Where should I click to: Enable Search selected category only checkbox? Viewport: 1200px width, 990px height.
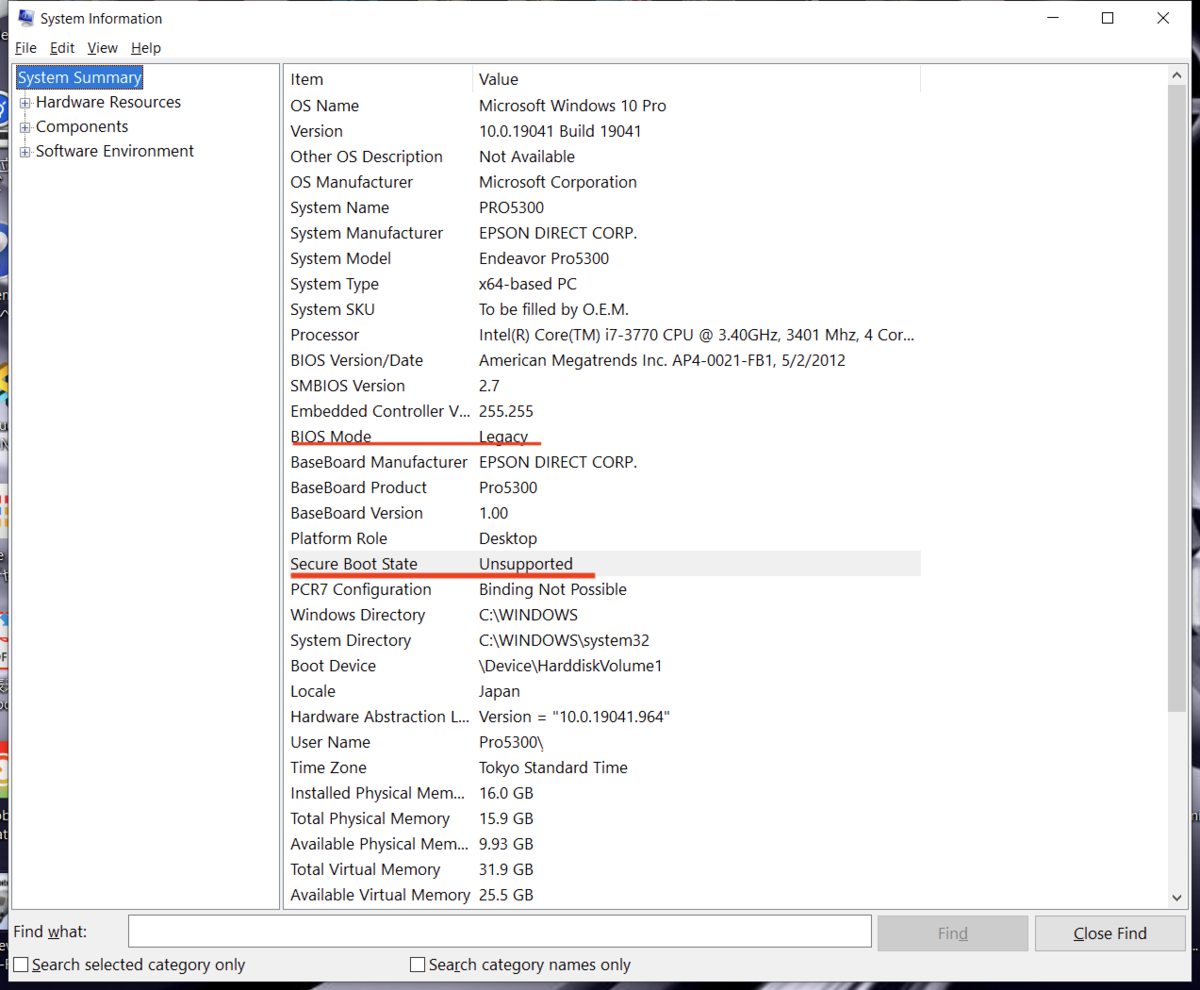(21, 965)
